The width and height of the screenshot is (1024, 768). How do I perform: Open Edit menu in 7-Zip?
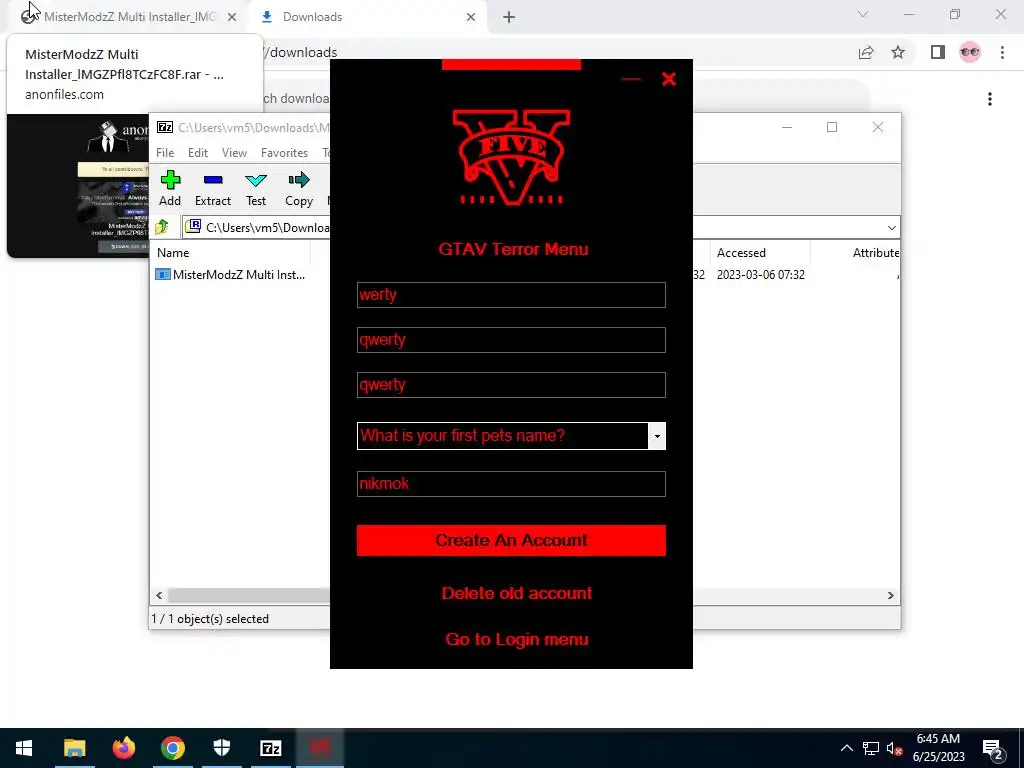click(x=198, y=153)
